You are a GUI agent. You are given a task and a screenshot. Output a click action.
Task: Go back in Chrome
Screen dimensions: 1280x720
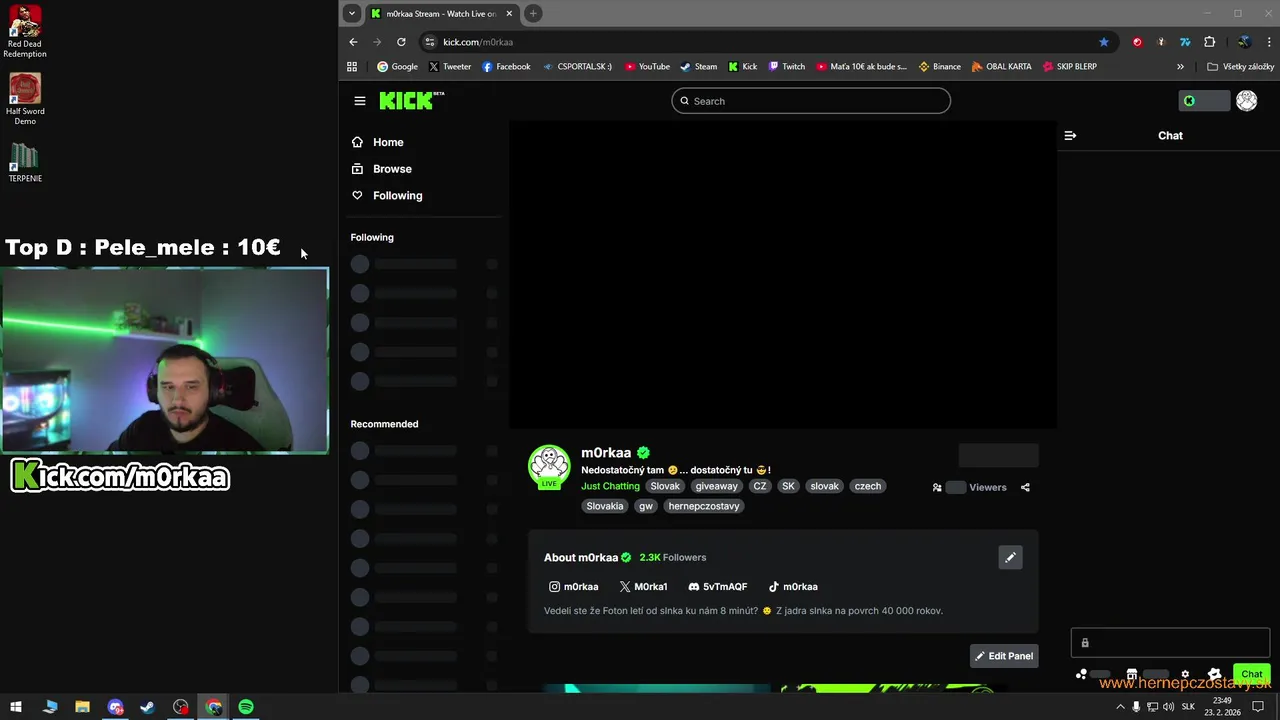click(x=353, y=42)
